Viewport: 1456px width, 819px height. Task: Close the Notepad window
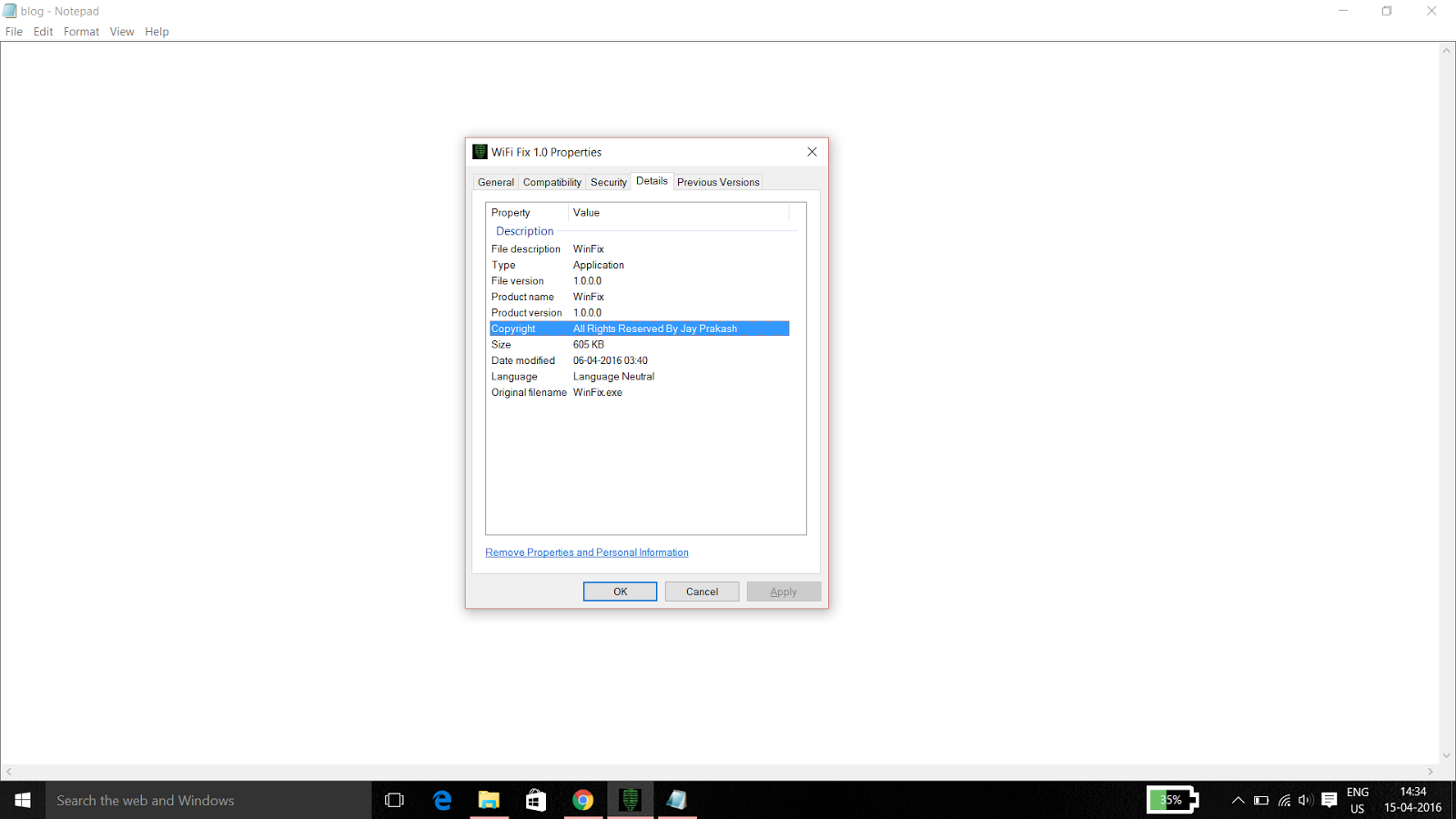(1431, 11)
